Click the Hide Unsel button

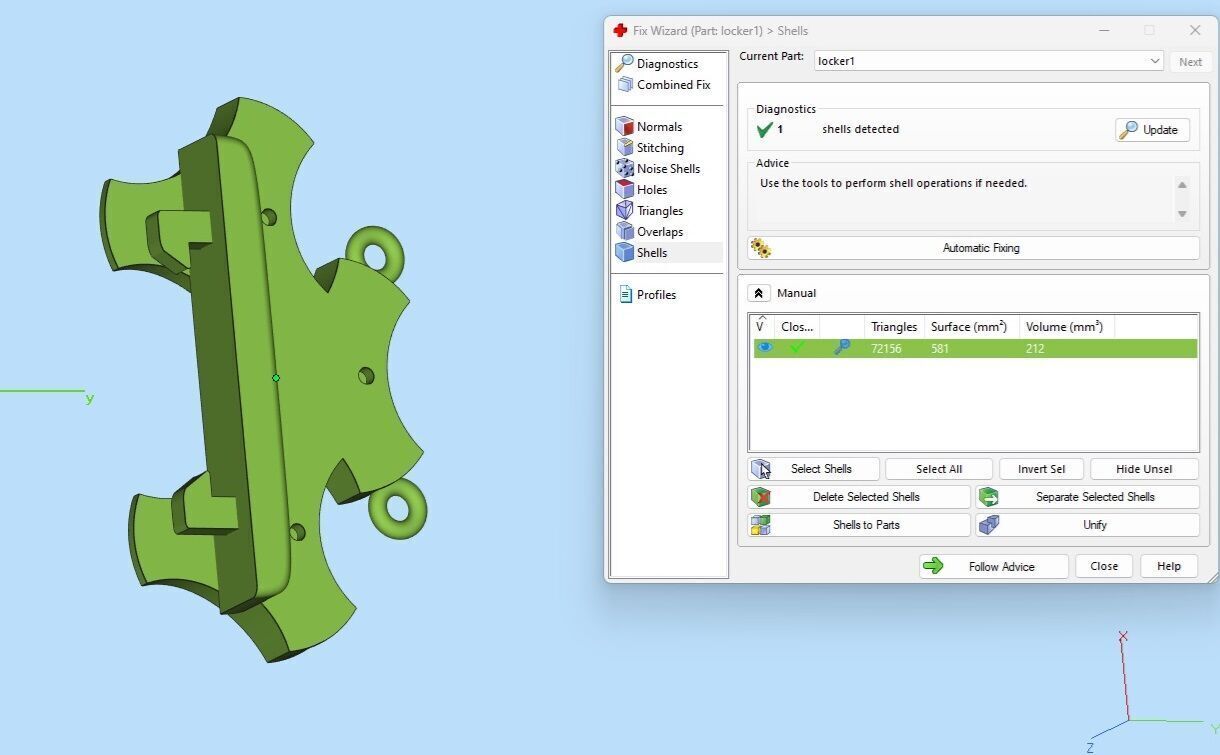1144,469
